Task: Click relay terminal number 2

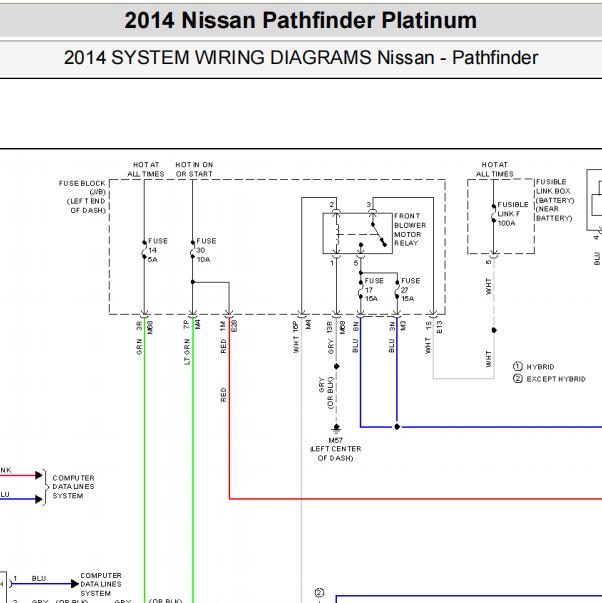Action: click(332, 205)
